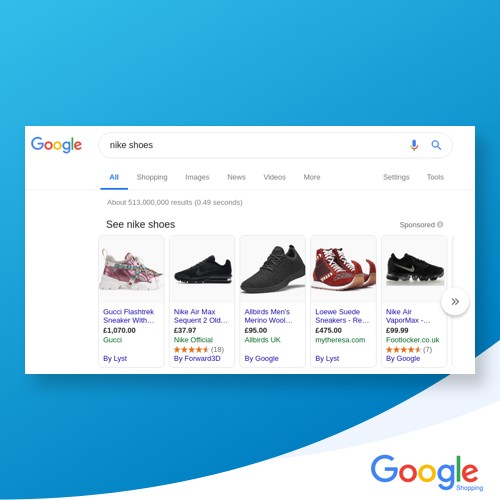Switch to the Images tab
The height and width of the screenshot is (500, 500).
point(197,177)
